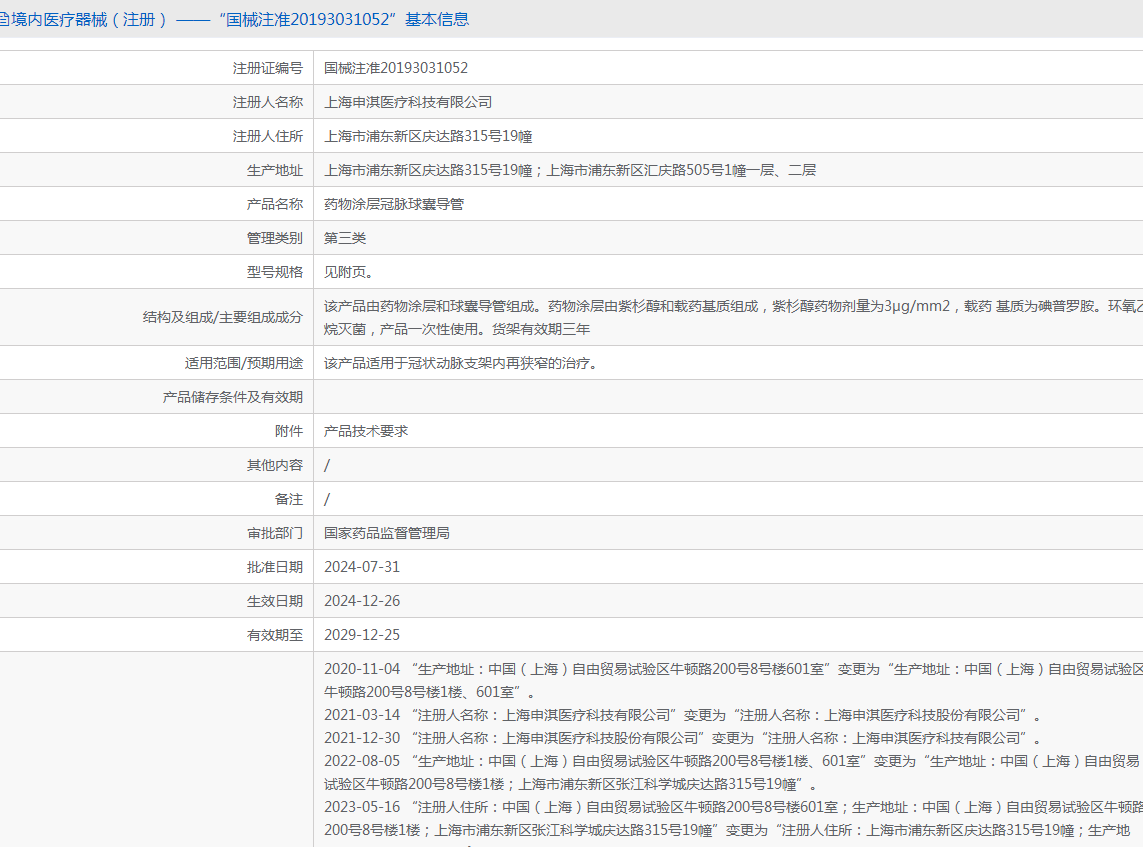The image size is (1143, 847).
Task: Click the registration number value 国械注准20193031052
Action: coord(396,68)
